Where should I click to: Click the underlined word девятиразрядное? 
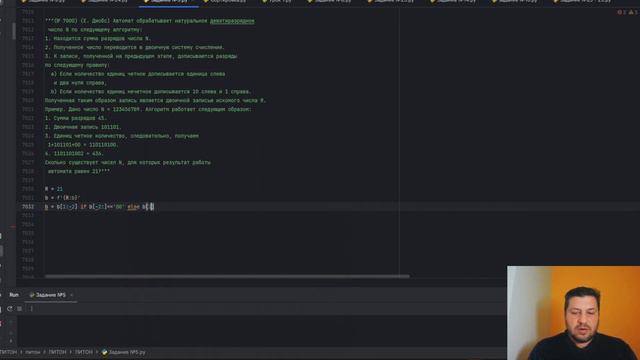pyautogui.click(x=232, y=21)
